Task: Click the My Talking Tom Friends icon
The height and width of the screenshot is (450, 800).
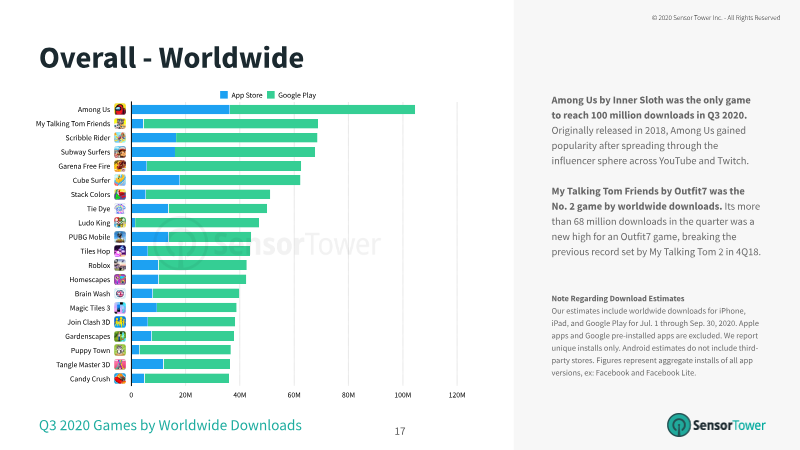Action: [x=120, y=123]
